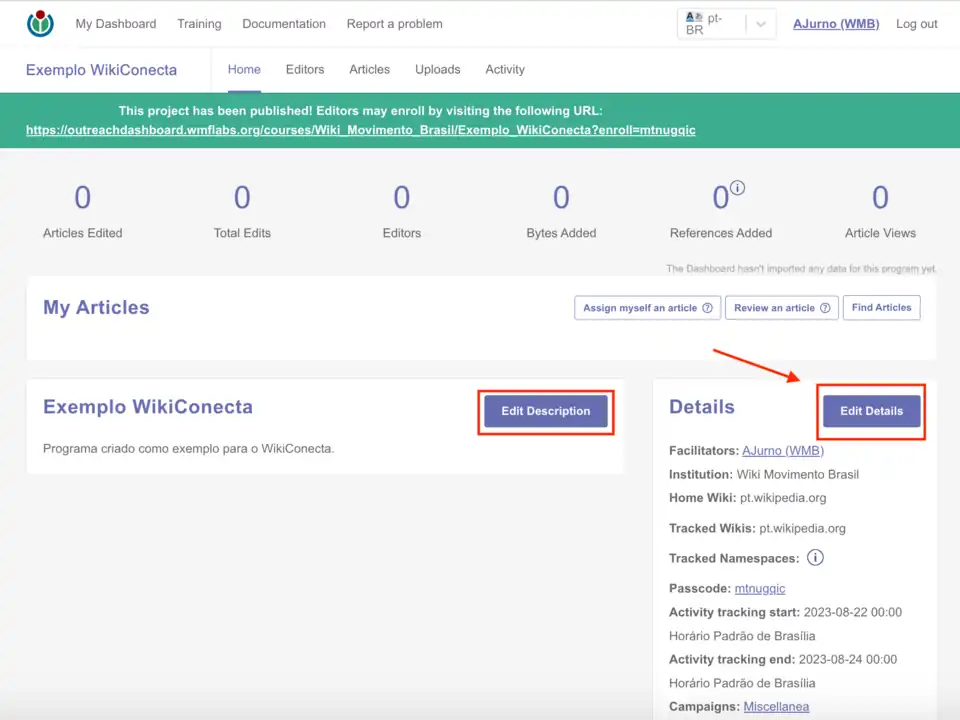Click the Wikimedia logo icon
The image size is (960, 720).
point(41,23)
